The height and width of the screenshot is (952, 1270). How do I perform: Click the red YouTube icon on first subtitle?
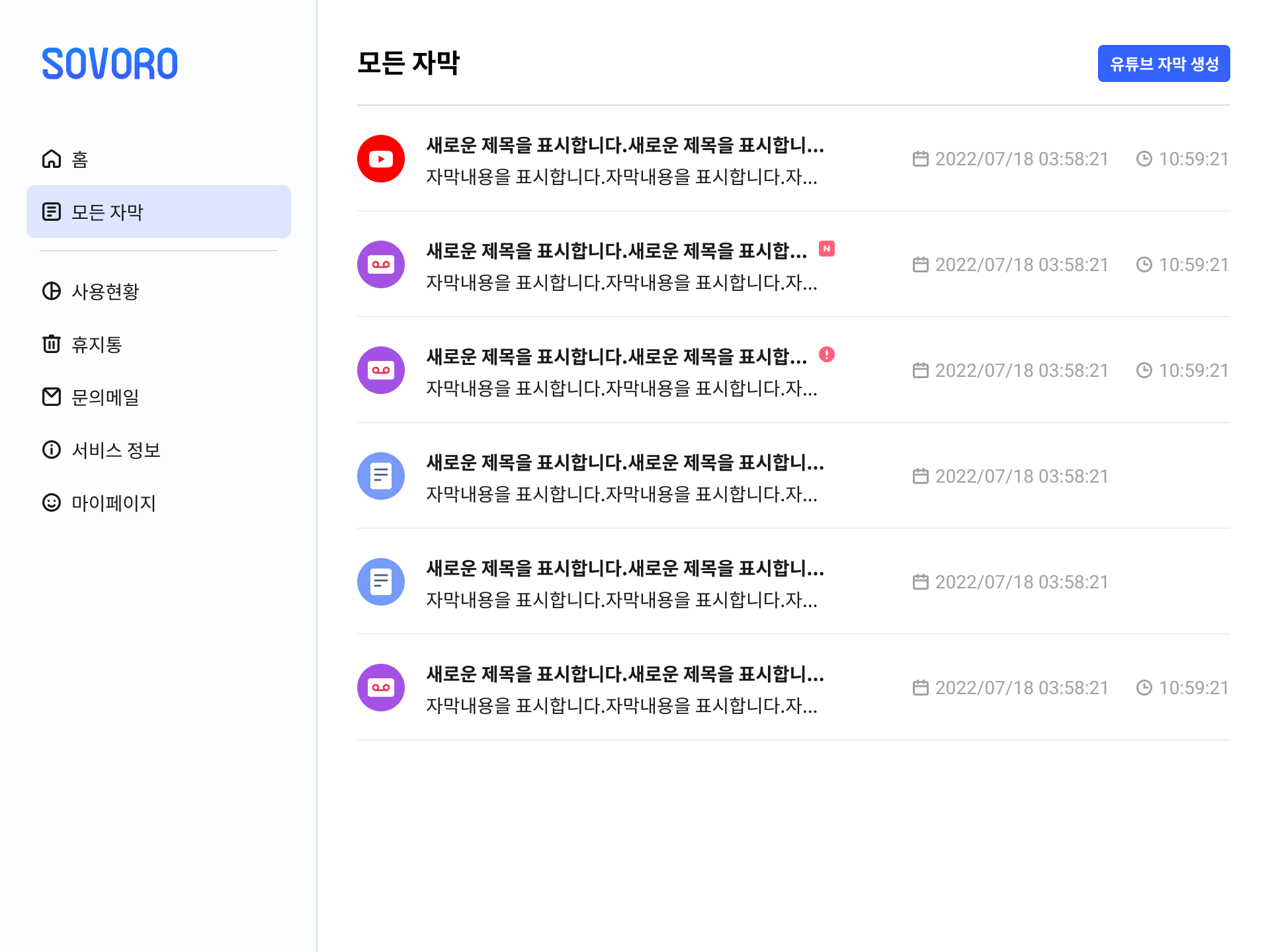[381, 159]
